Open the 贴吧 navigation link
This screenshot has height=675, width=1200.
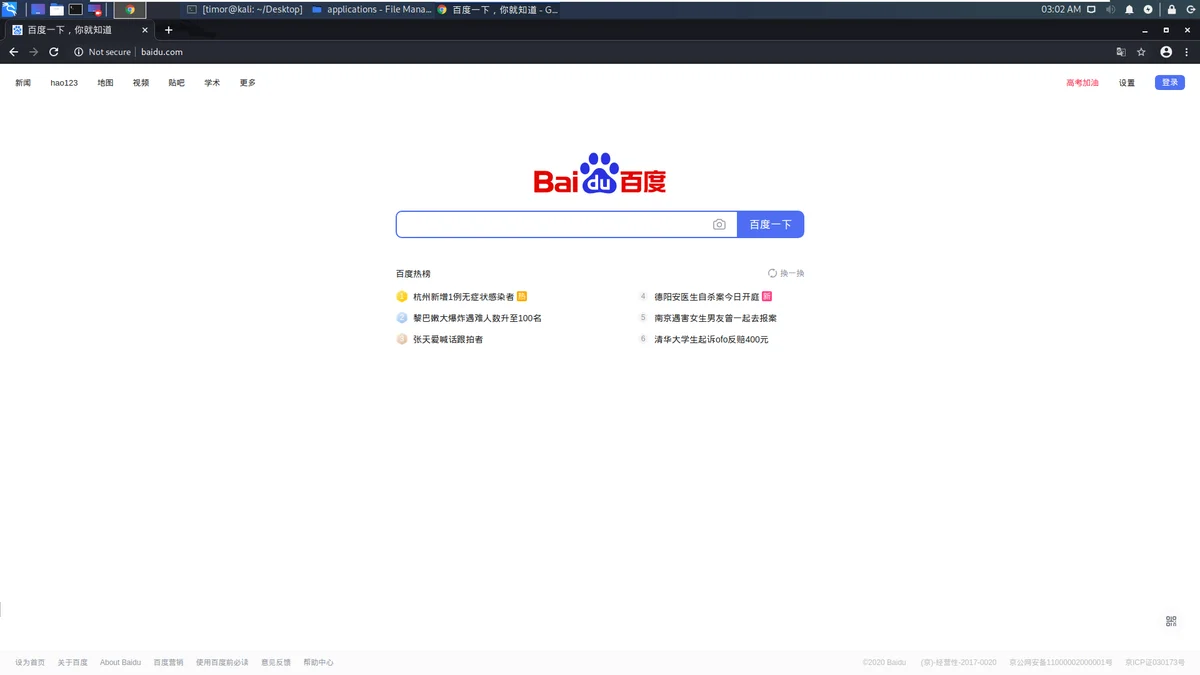click(177, 83)
